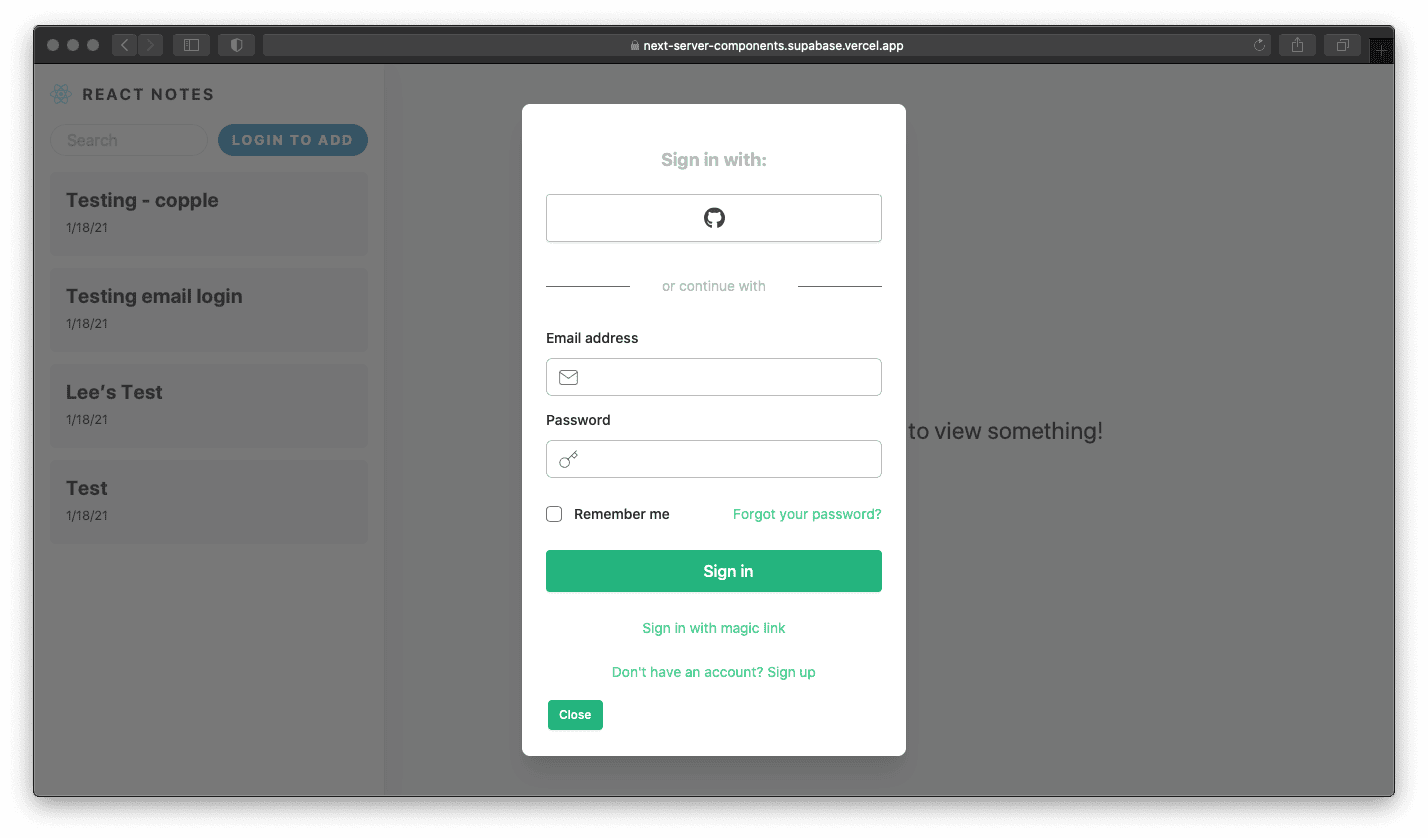Check the Remember me checkbox
Image resolution: width=1428 pixels, height=838 pixels.
pyautogui.click(x=554, y=514)
